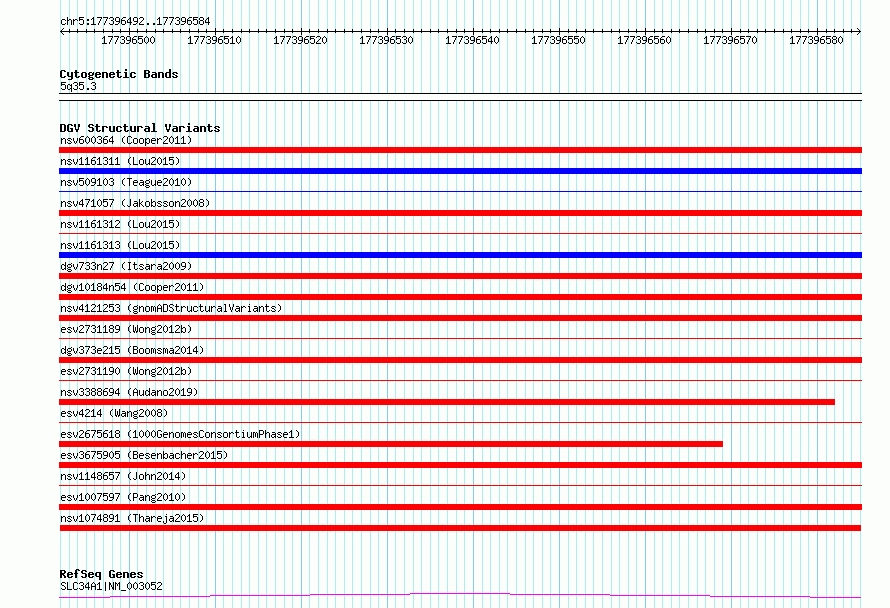This screenshot has height=608, width=890.
Task: Open nsv3388694 (Audano2019) variant
Action: tap(129, 392)
